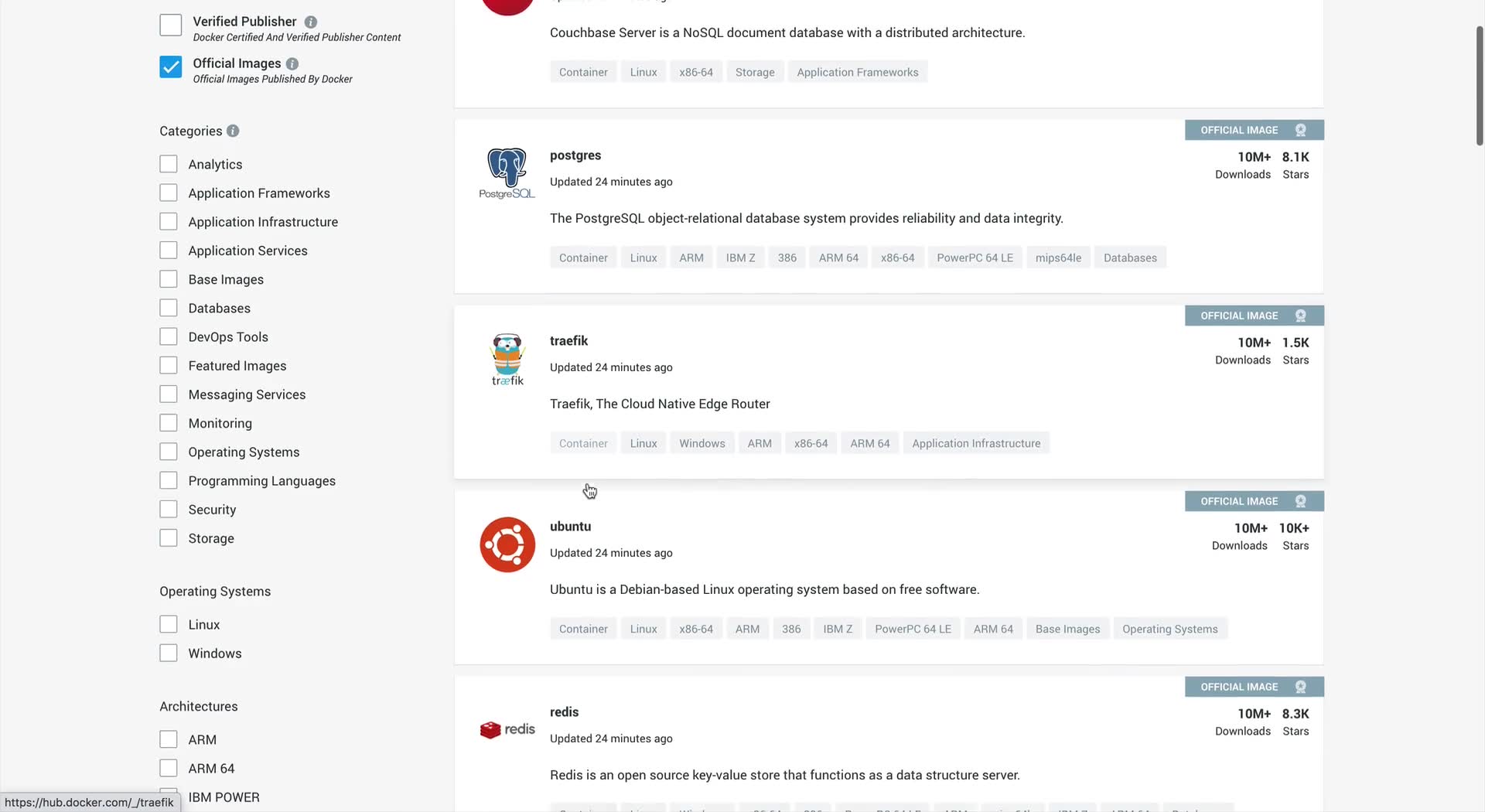This screenshot has height=812, width=1485.
Task: Click the vertical page scrollbar thumb
Action: click(1480, 85)
